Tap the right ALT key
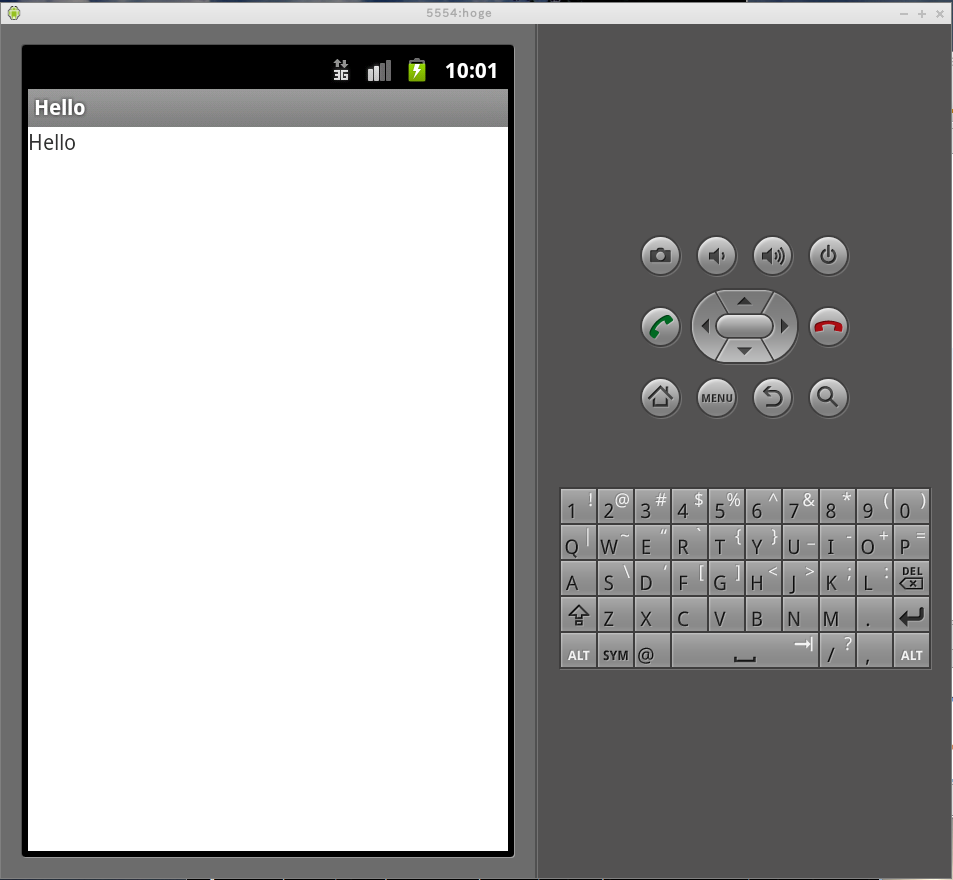 tap(912, 650)
